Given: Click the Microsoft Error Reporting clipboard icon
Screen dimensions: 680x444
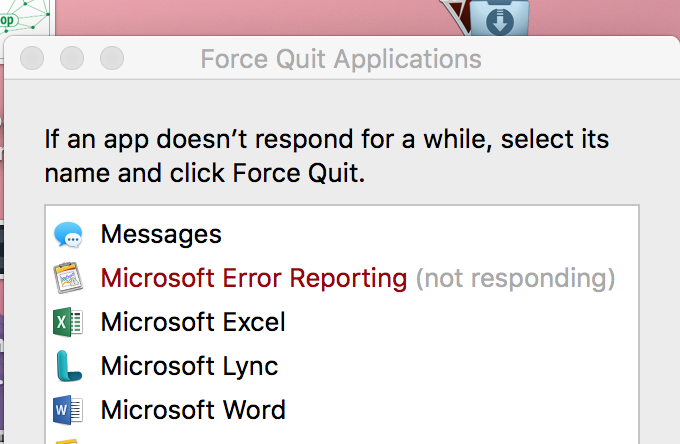Looking at the screenshot, I should pos(68,278).
